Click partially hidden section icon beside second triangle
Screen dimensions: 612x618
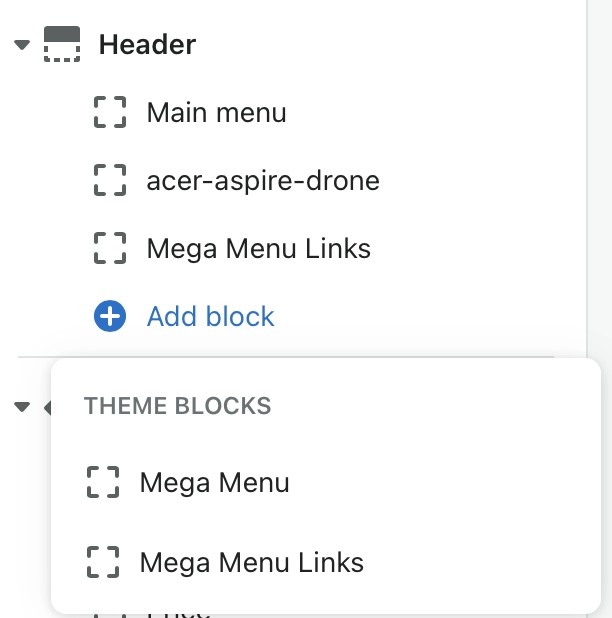tap(47, 406)
